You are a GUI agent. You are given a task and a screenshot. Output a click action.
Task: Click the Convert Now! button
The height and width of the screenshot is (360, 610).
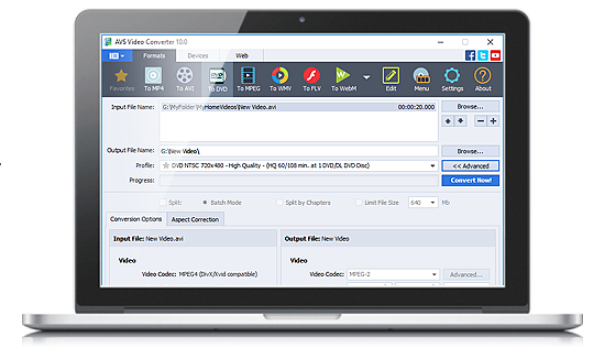pyautogui.click(x=470, y=180)
